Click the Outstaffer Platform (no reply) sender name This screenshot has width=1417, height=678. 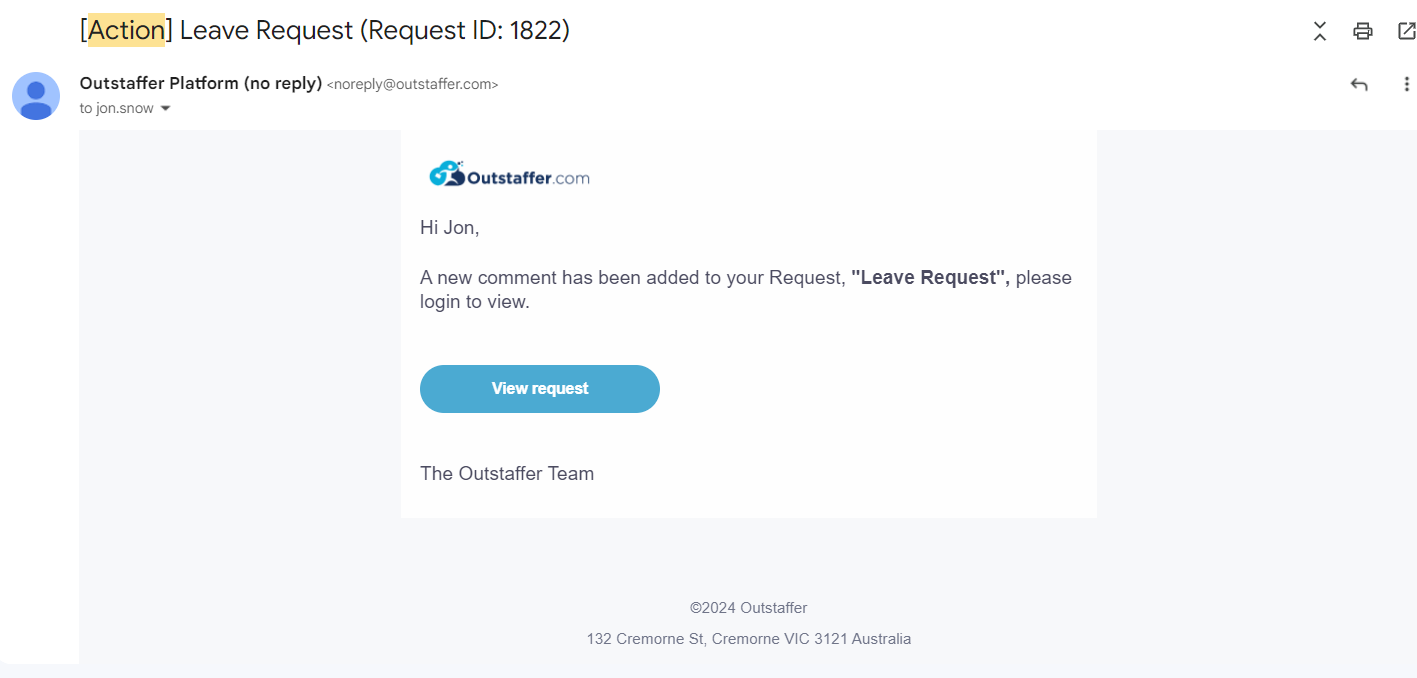(x=201, y=83)
